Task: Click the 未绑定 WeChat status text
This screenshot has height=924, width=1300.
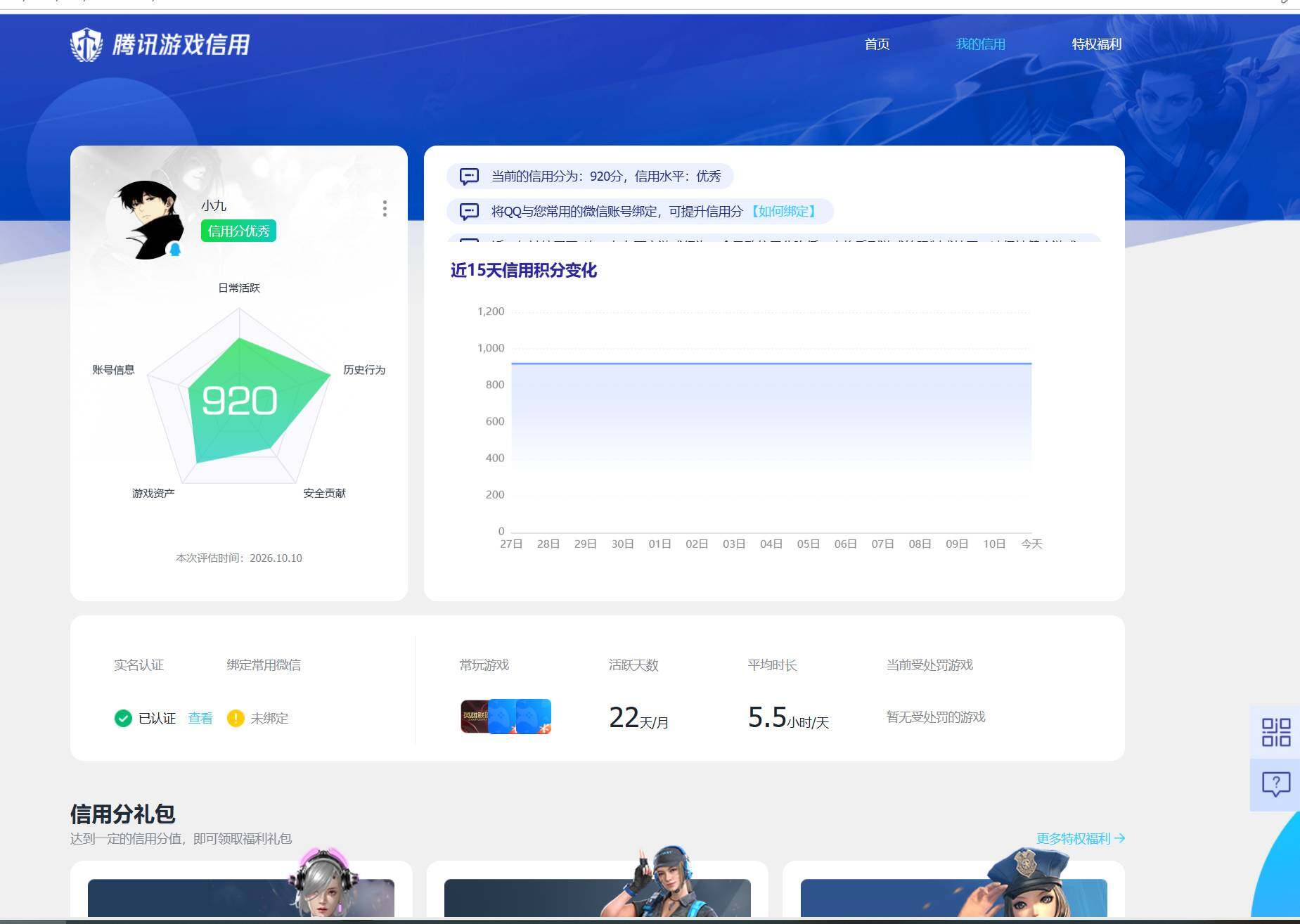Action: 269,718
